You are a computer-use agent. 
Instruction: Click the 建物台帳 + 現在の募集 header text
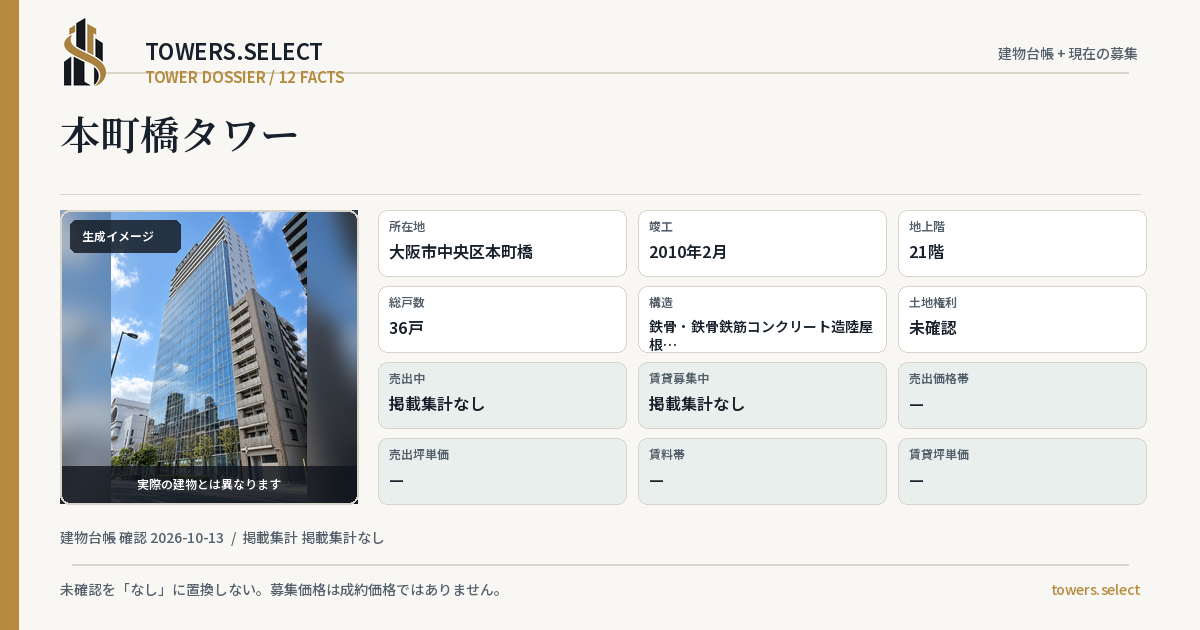click(x=1068, y=53)
